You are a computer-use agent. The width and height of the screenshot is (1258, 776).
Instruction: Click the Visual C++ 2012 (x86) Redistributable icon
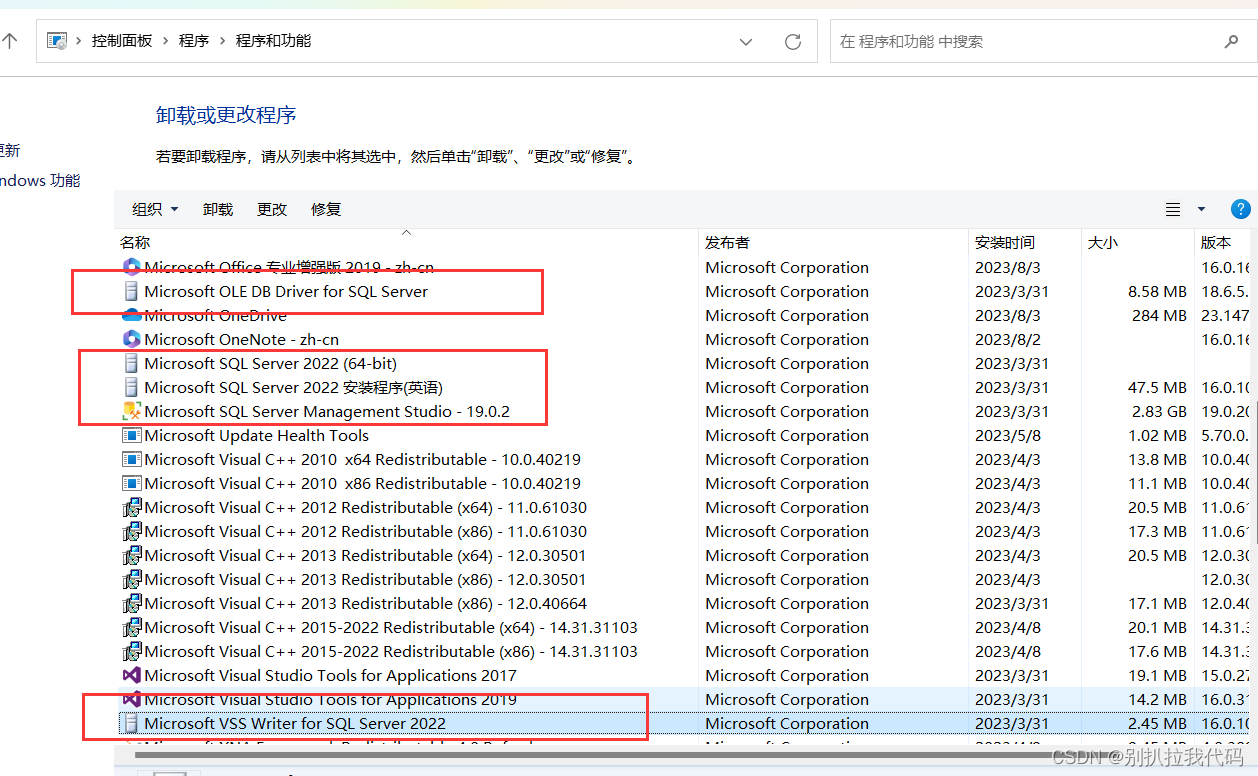131,531
